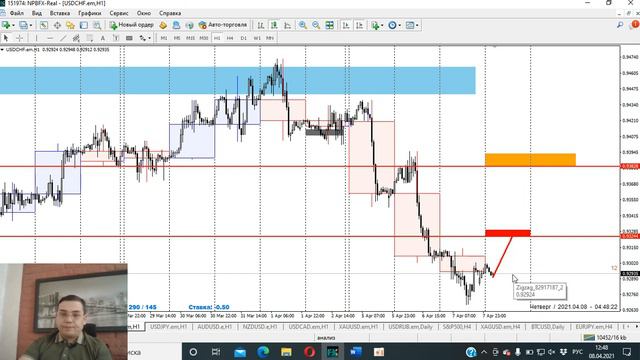Image resolution: width=640 pixels, height=360 pixels.
Task: Open the profiles icon
Action: tap(24, 25)
